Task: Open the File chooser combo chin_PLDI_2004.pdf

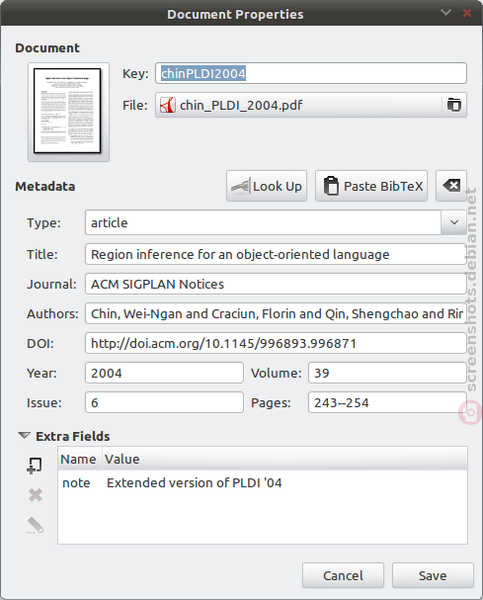Action: coord(311,105)
